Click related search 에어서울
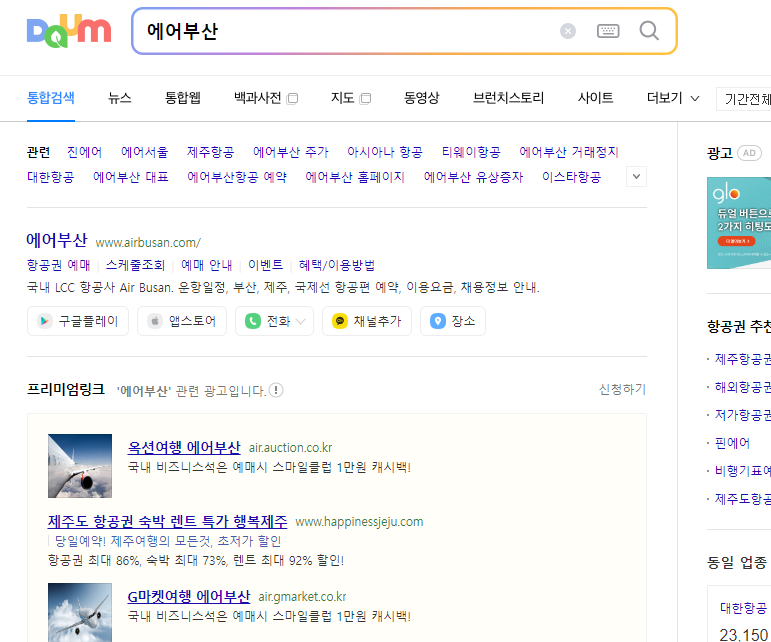This screenshot has width=771, height=642. coord(145,152)
